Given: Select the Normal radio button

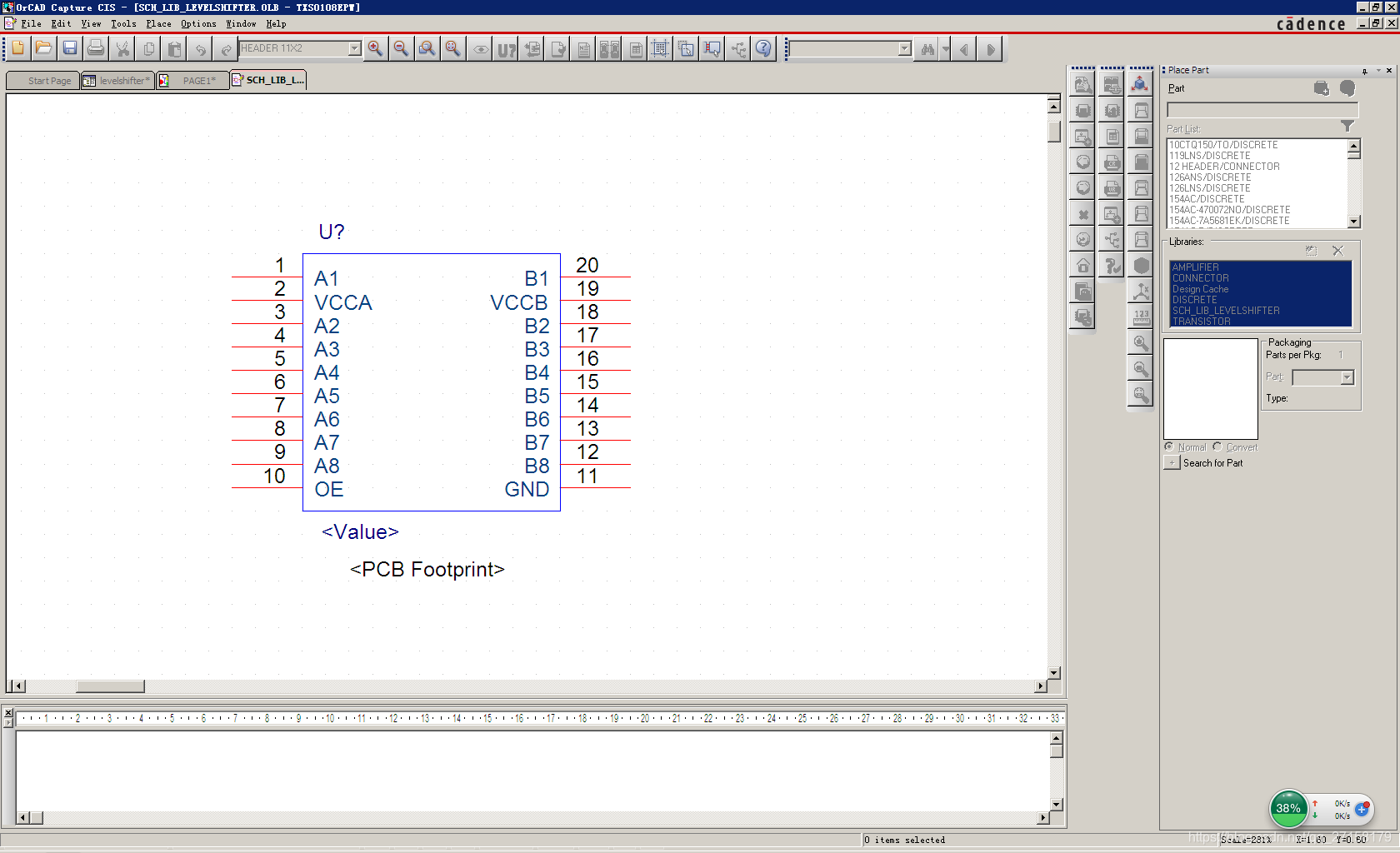Looking at the screenshot, I should click(x=1169, y=447).
